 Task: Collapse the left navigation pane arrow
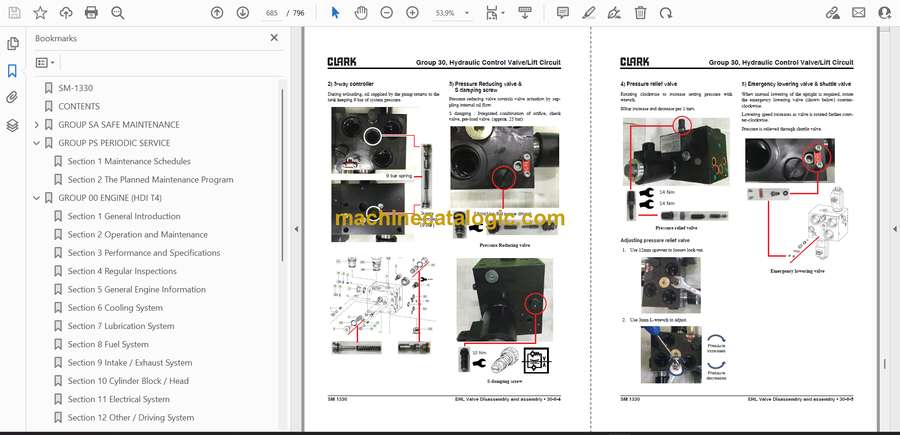tap(296, 229)
